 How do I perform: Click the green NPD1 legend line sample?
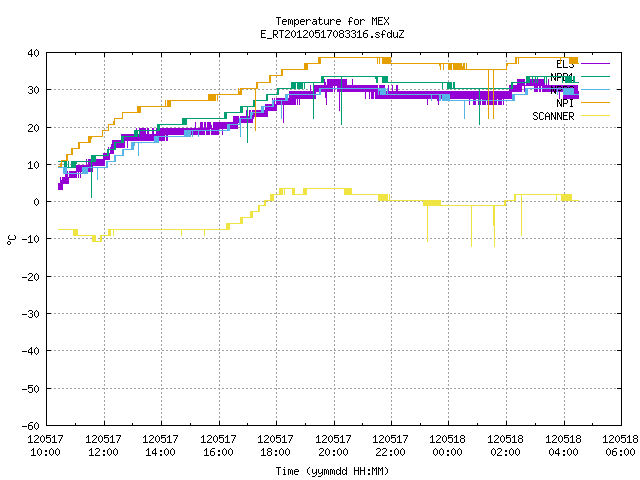tap(595, 77)
